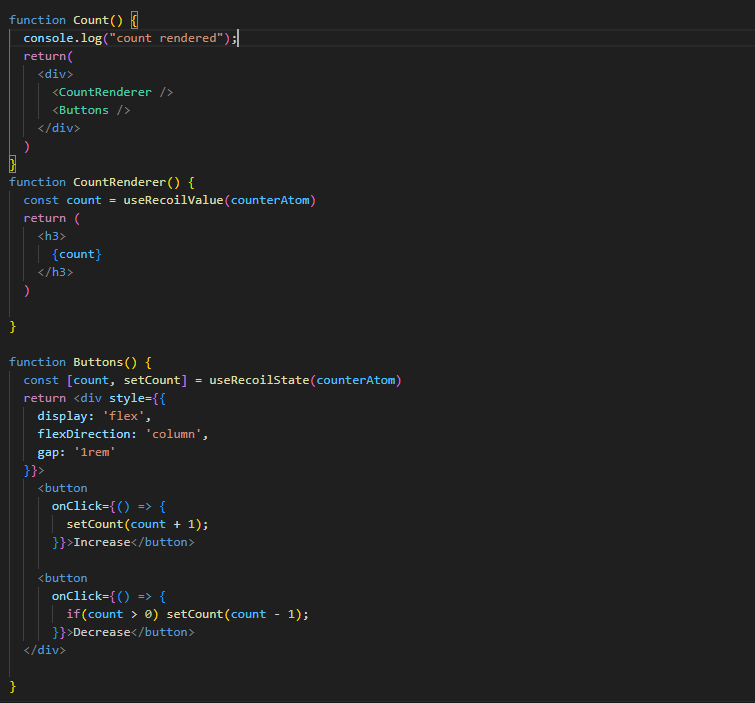Click the closing </h3> tag
755x703 pixels.
click(55, 273)
